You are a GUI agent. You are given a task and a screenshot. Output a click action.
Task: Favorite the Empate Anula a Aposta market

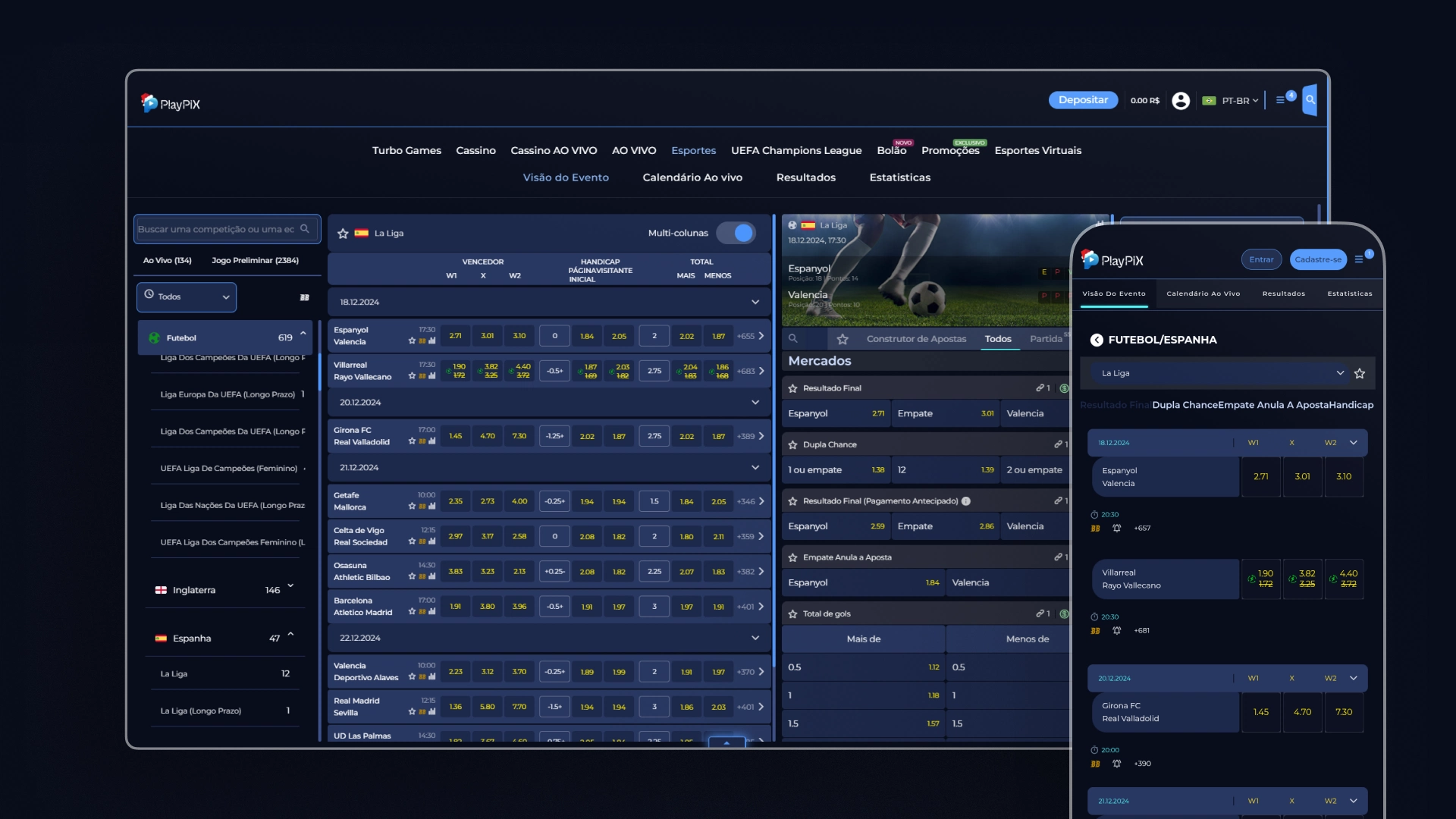tap(792, 558)
